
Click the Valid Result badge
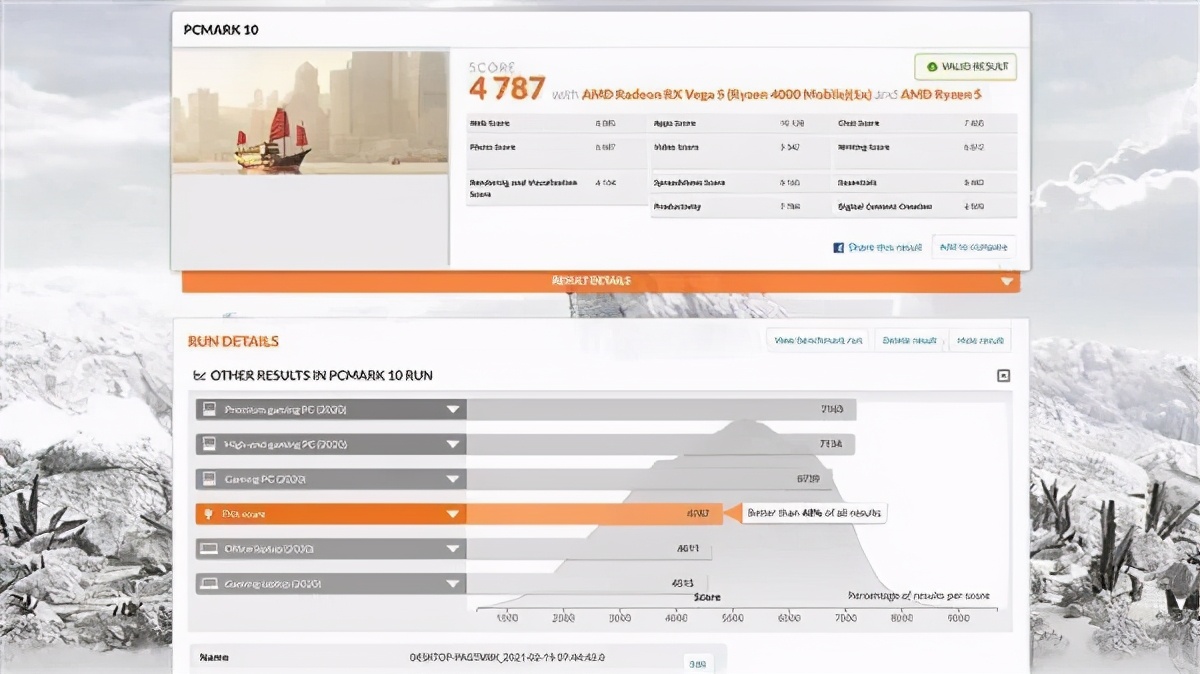tap(966, 67)
